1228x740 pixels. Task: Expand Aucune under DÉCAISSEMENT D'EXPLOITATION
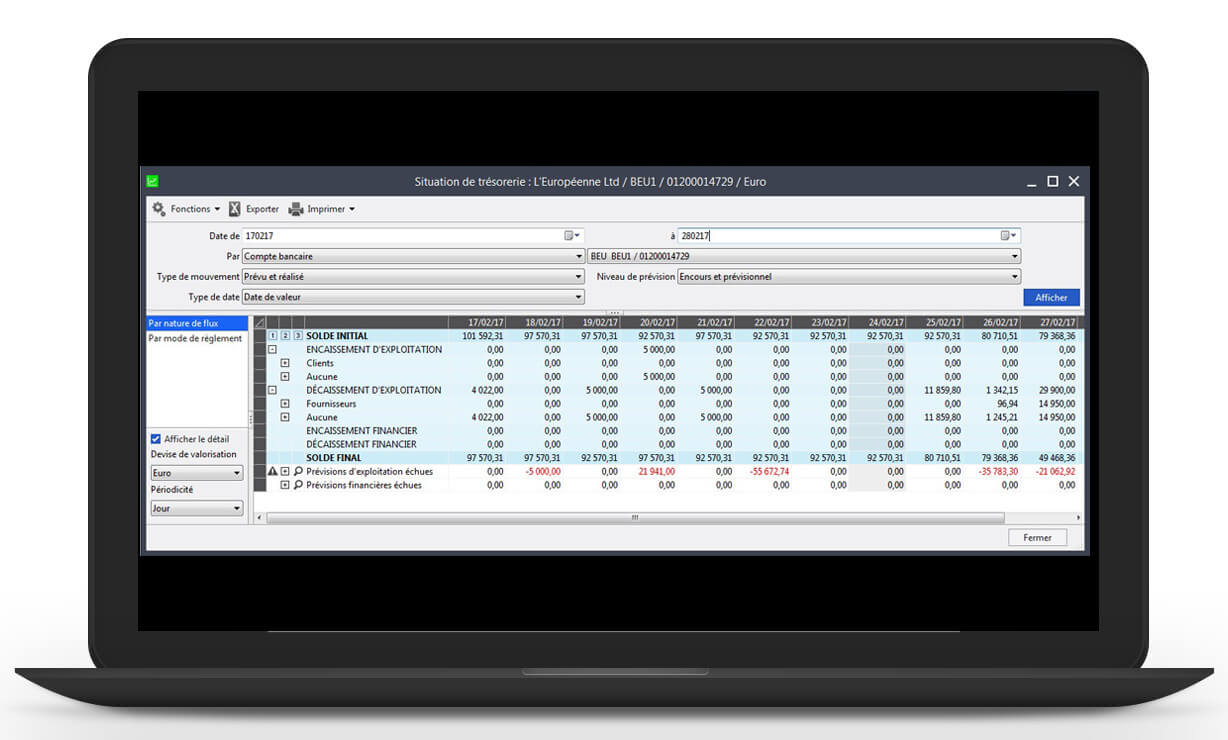point(285,417)
